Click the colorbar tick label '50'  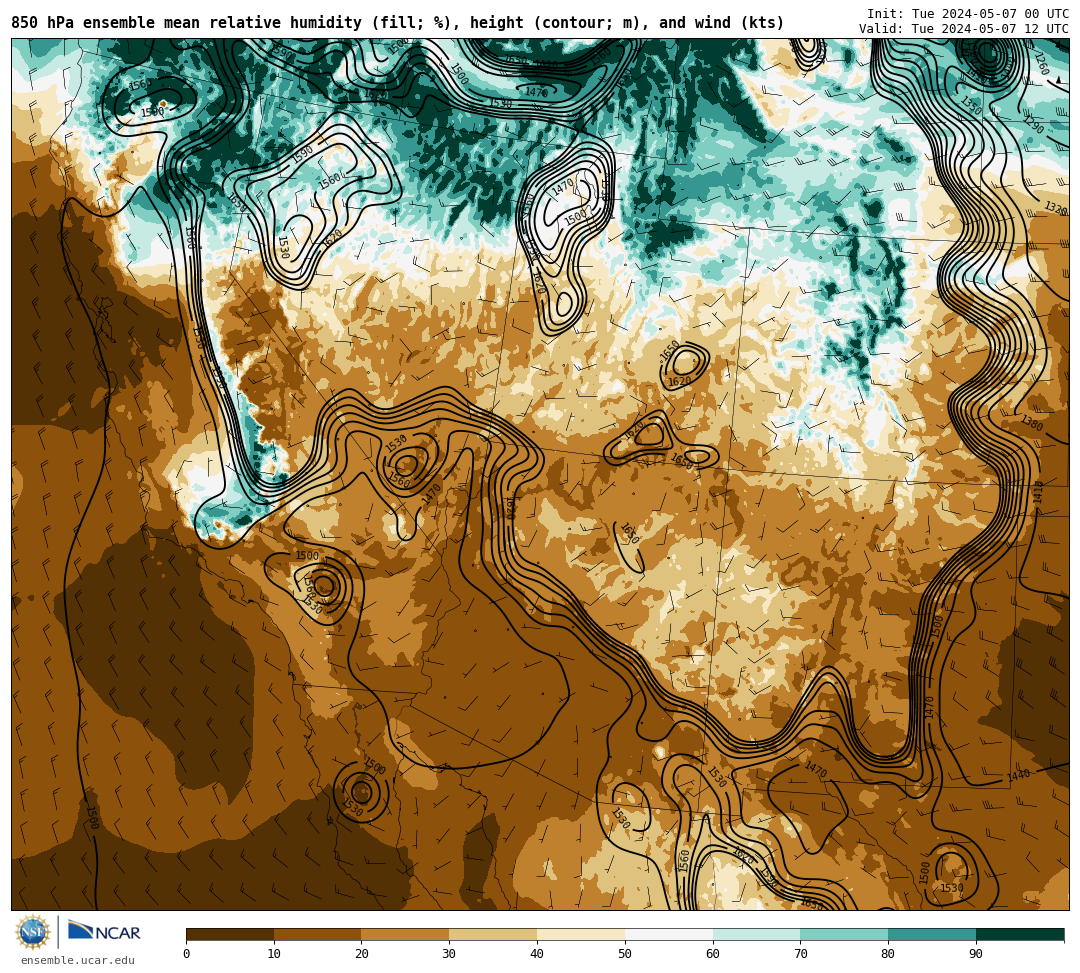625,954
